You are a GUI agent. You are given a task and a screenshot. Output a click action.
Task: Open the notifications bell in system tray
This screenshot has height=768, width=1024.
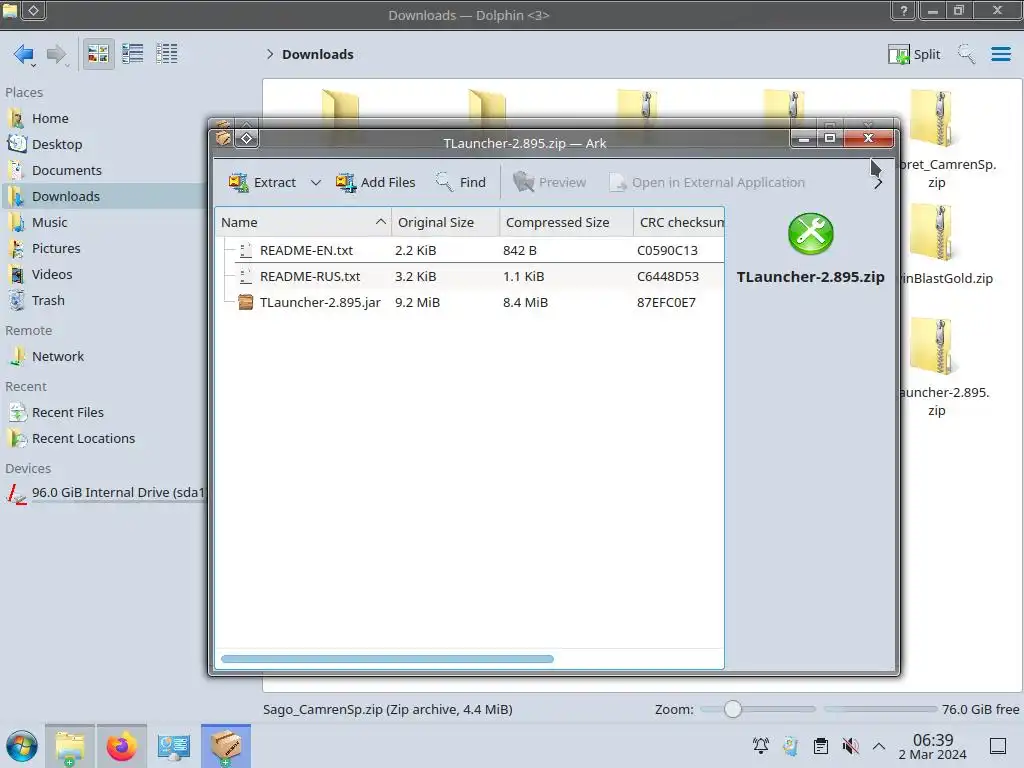coord(761,746)
